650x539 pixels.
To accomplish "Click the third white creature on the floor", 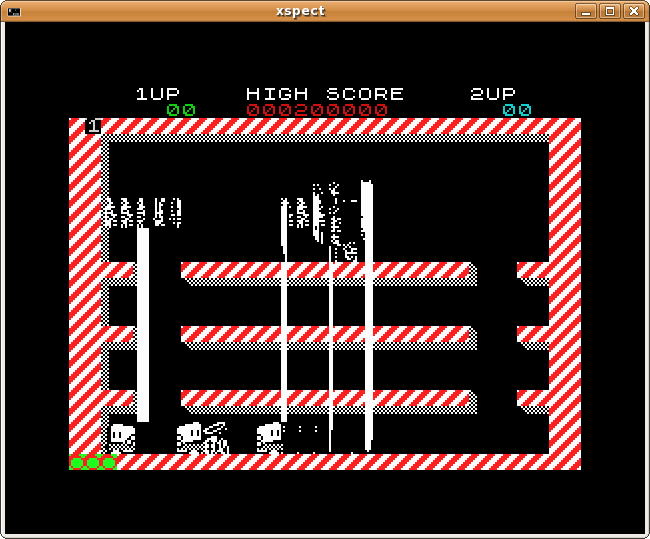I will 269,437.
